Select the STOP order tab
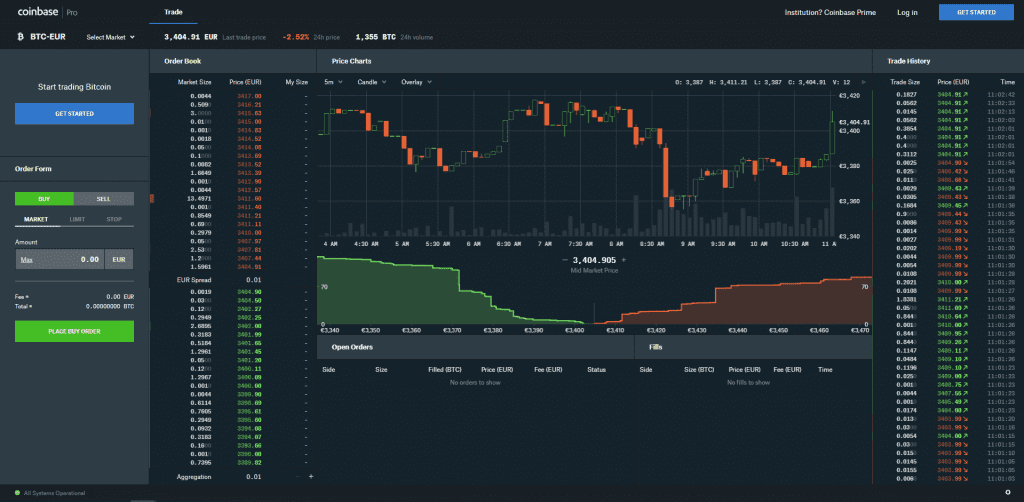Screen dimensions: 1024x502 114,219
